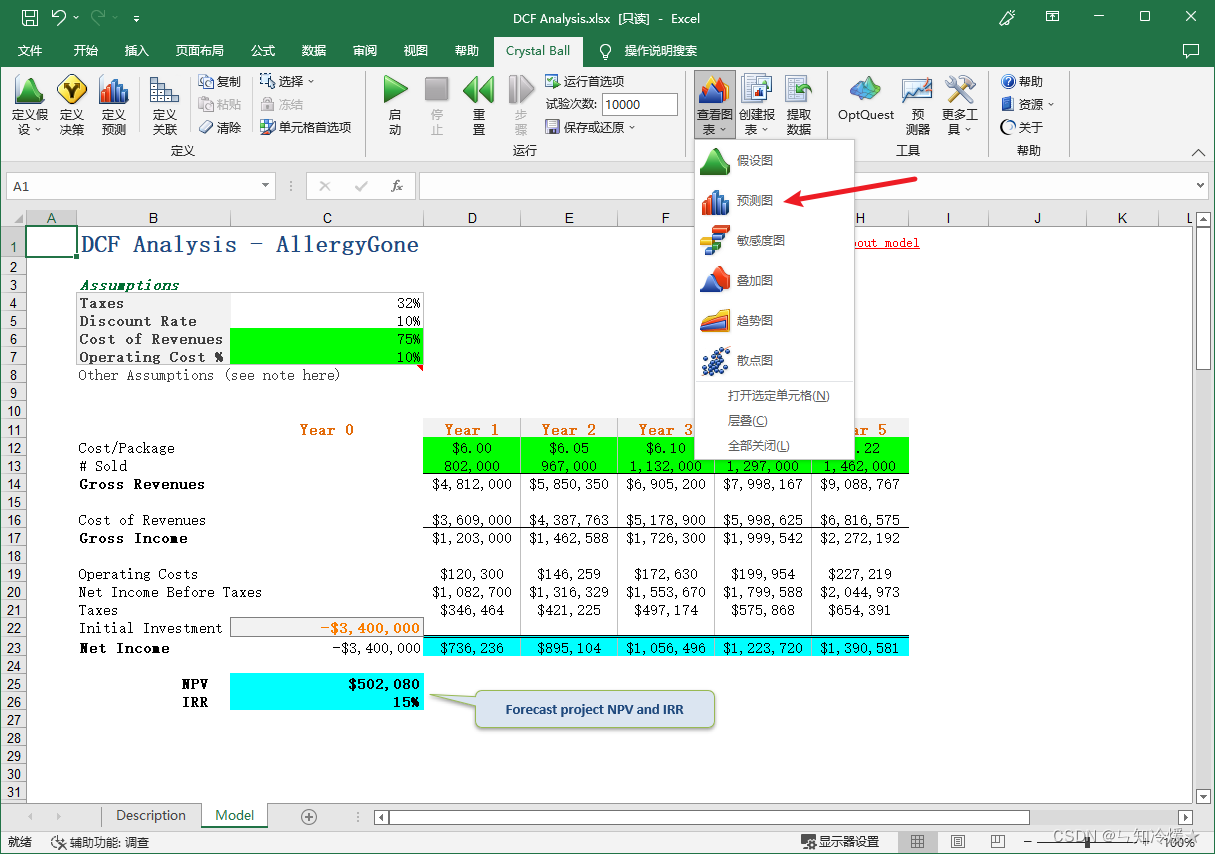1215x854 pixels.
Task: Click the View Charts (查看图表) button
Action: pos(714,105)
